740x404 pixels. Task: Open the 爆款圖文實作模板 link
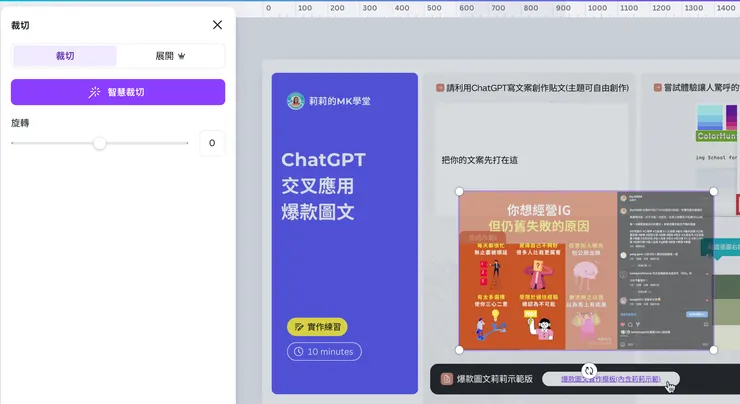pyautogui.click(x=611, y=379)
